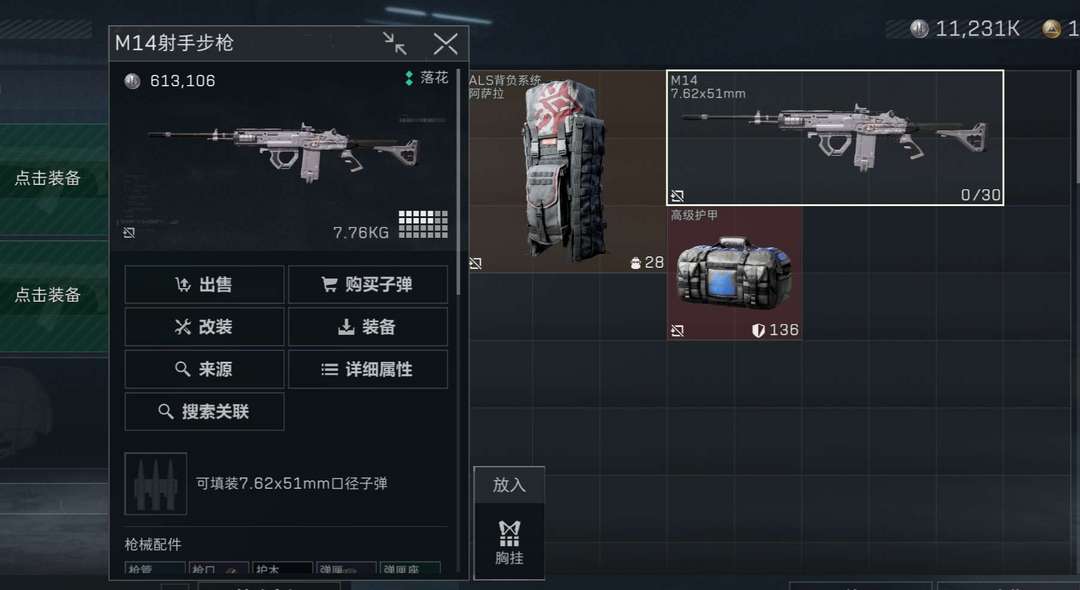1080x590 pixels.
Task: Show 详细属性 detailed attributes list
Action: [x=368, y=370]
